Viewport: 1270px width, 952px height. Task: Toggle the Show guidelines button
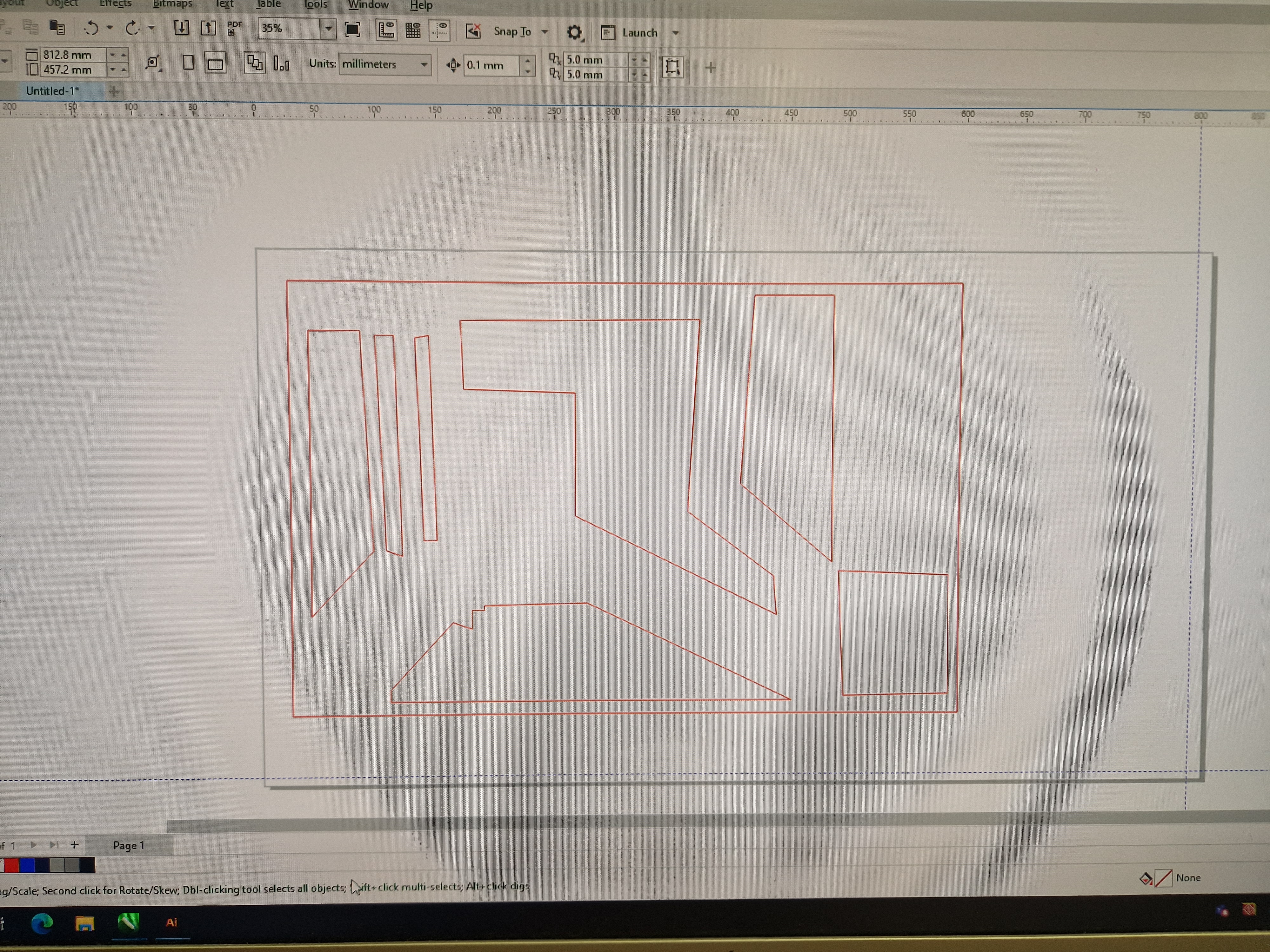pyautogui.click(x=440, y=30)
